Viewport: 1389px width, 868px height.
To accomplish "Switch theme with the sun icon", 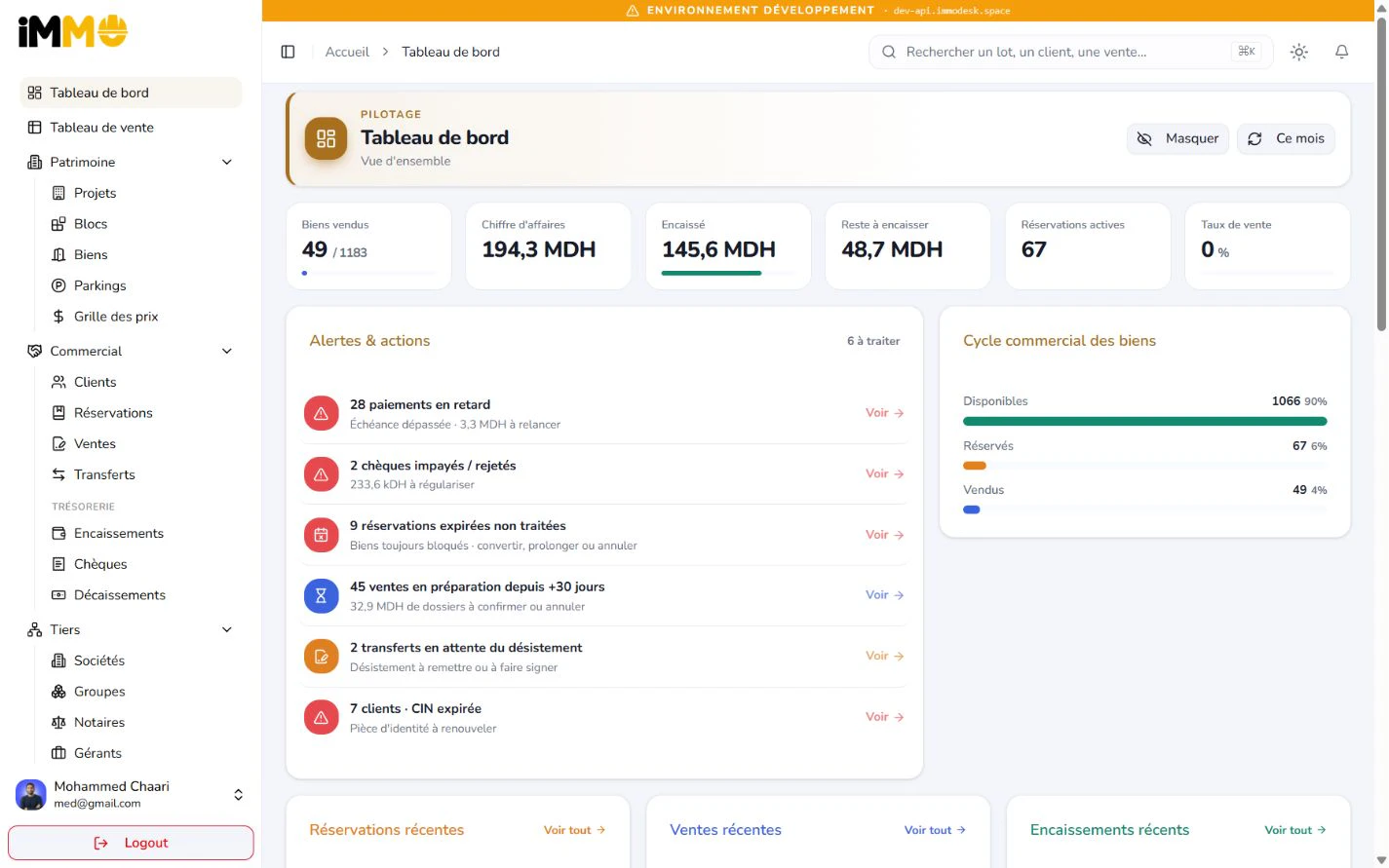I will point(1299,52).
